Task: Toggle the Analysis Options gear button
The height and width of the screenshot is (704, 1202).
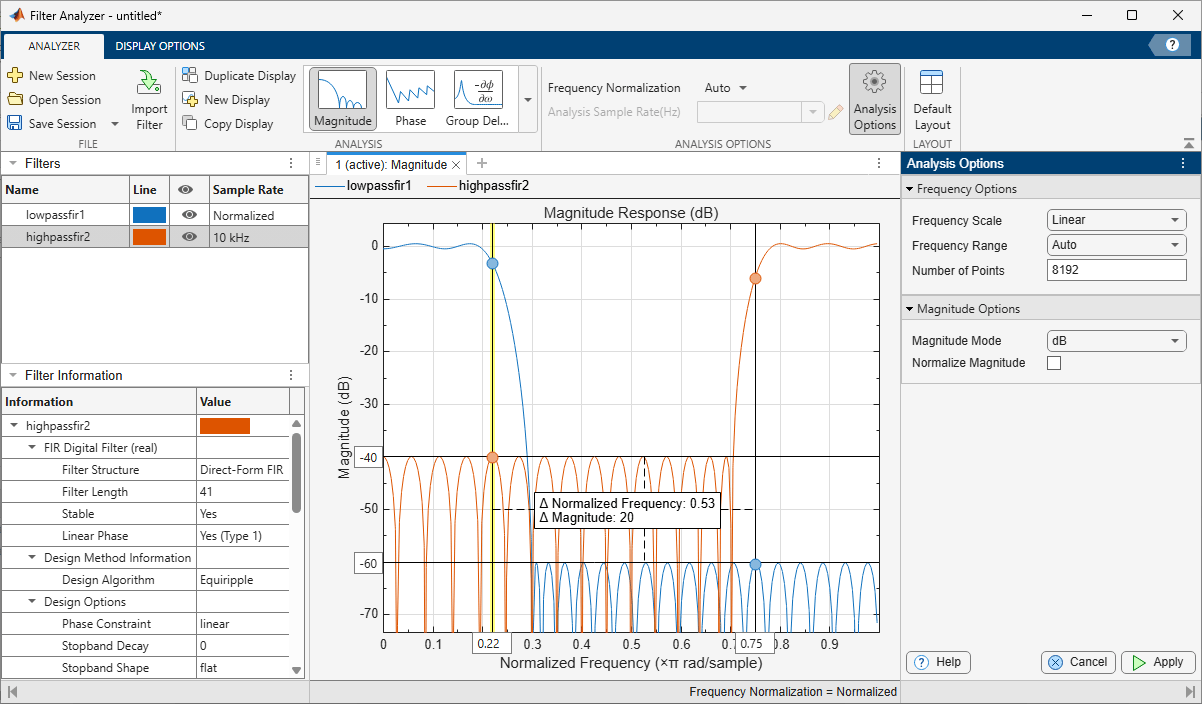Action: tap(875, 99)
